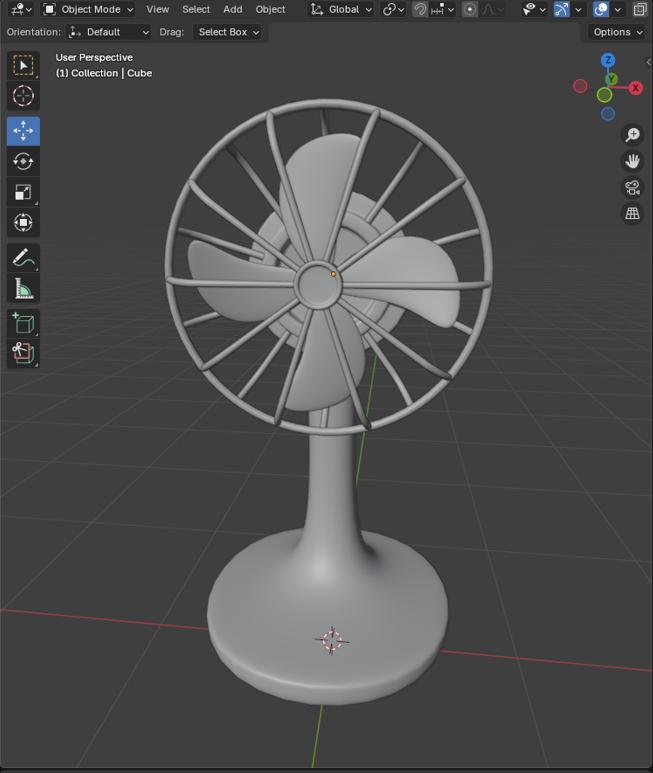Open the Options popover
Screen dimensions: 653x773
pos(618,32)
